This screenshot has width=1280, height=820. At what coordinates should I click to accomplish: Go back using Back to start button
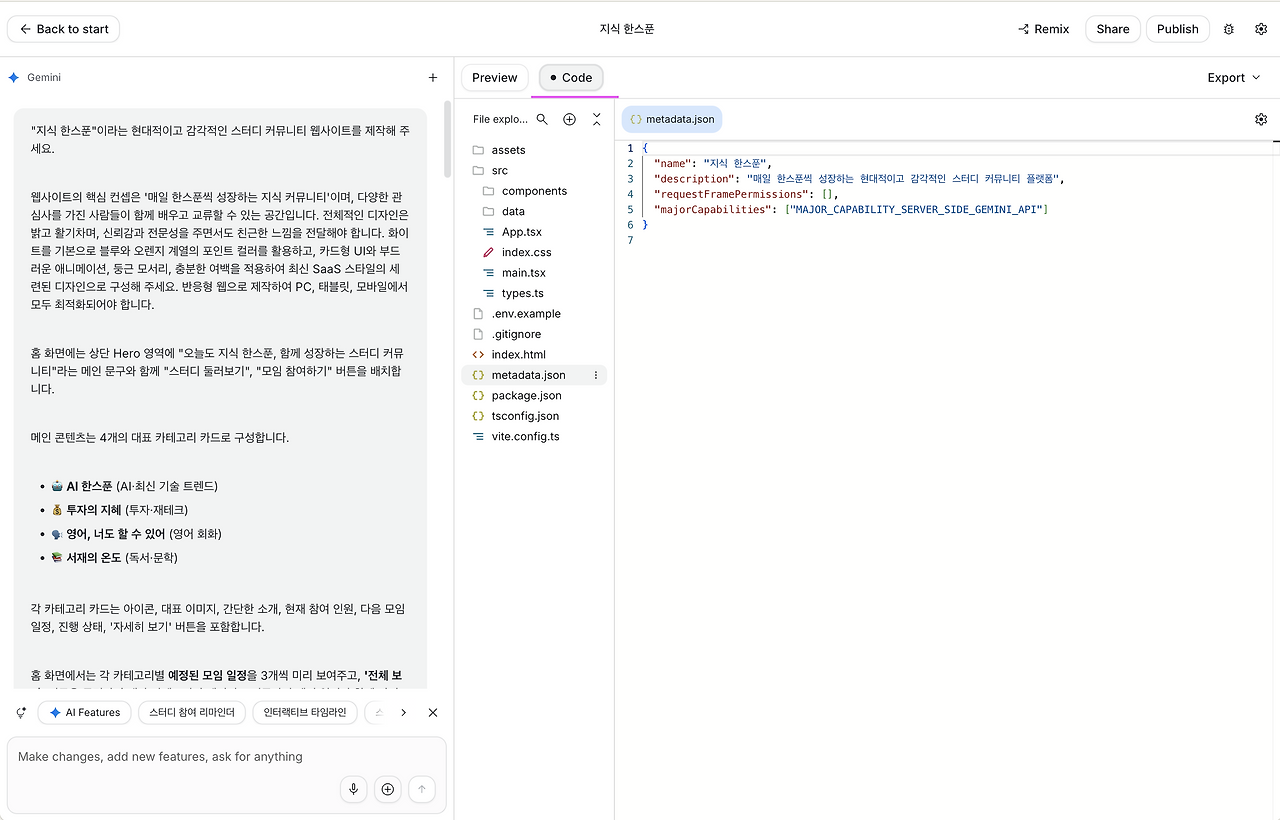(x=63, y=29)
